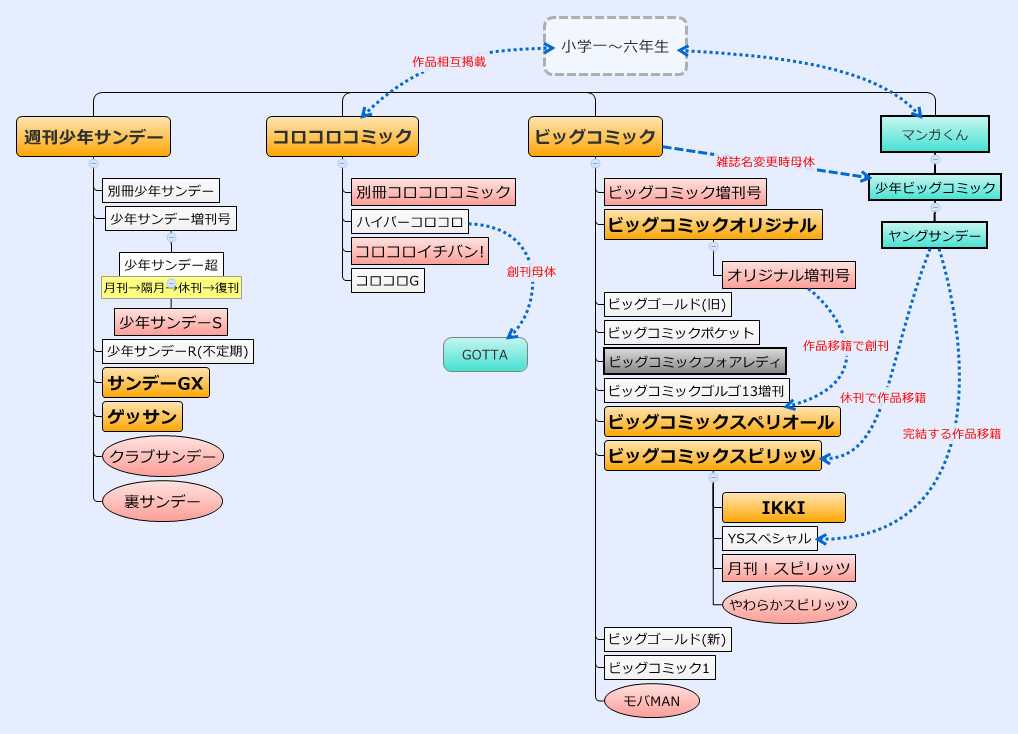Select the ゲッサン node
Image resolution: width=1018 pixels, height=734 pixels.
[142, 417]
